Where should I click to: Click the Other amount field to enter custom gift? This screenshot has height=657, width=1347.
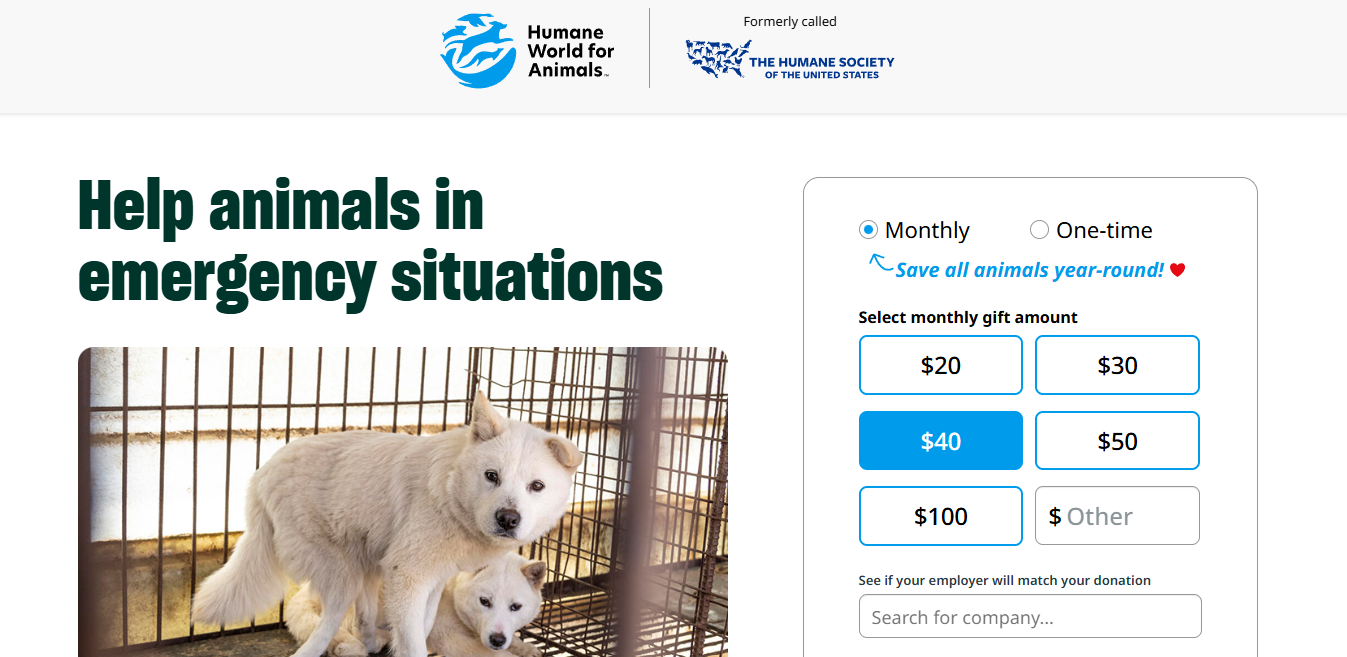click(x=1116, y=515)
